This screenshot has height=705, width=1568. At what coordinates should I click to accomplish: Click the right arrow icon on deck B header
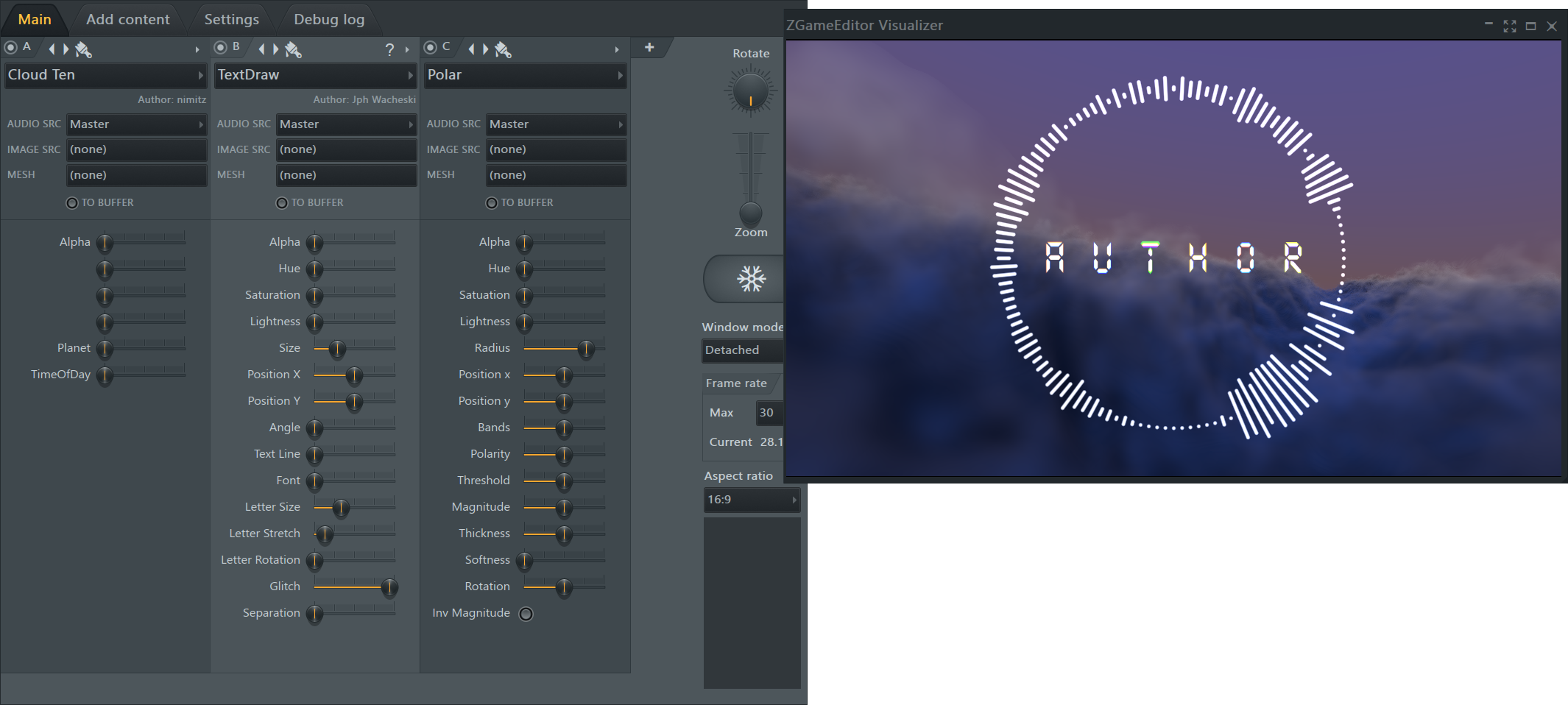click(x=276, y=49)
